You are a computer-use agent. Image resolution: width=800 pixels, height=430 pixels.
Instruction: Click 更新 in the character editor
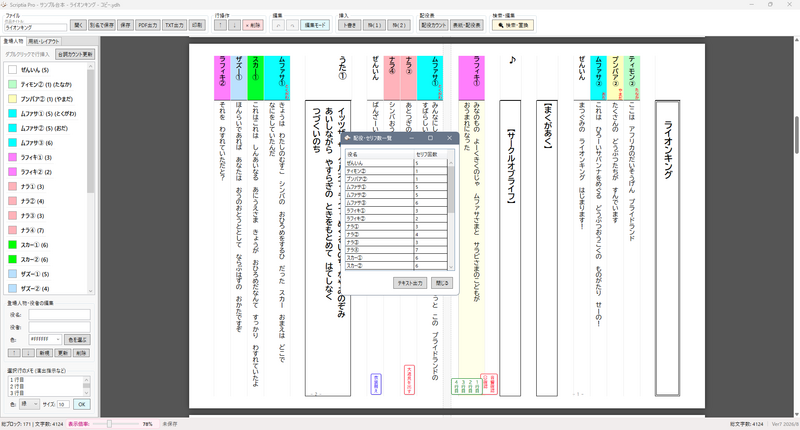coord(63,353)
